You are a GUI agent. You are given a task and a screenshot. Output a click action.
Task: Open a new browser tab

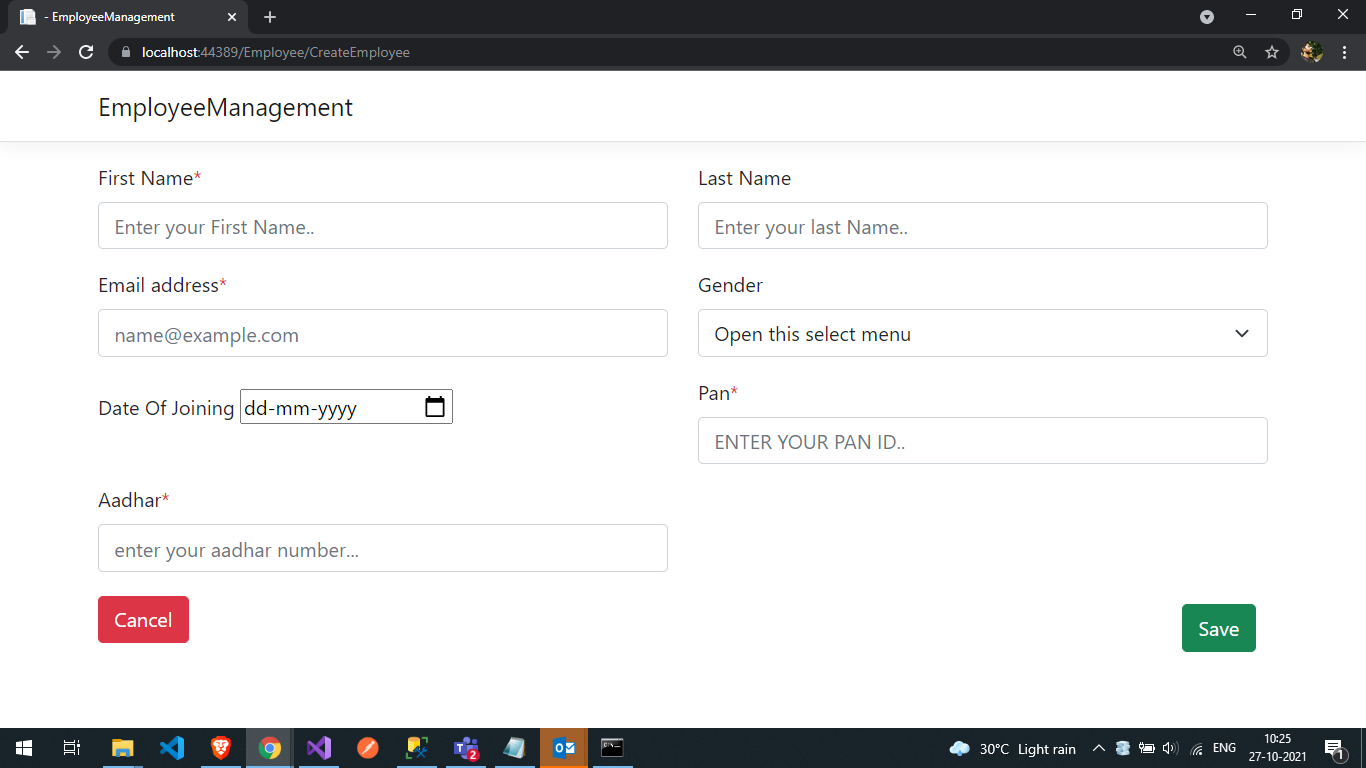[270, 17]
